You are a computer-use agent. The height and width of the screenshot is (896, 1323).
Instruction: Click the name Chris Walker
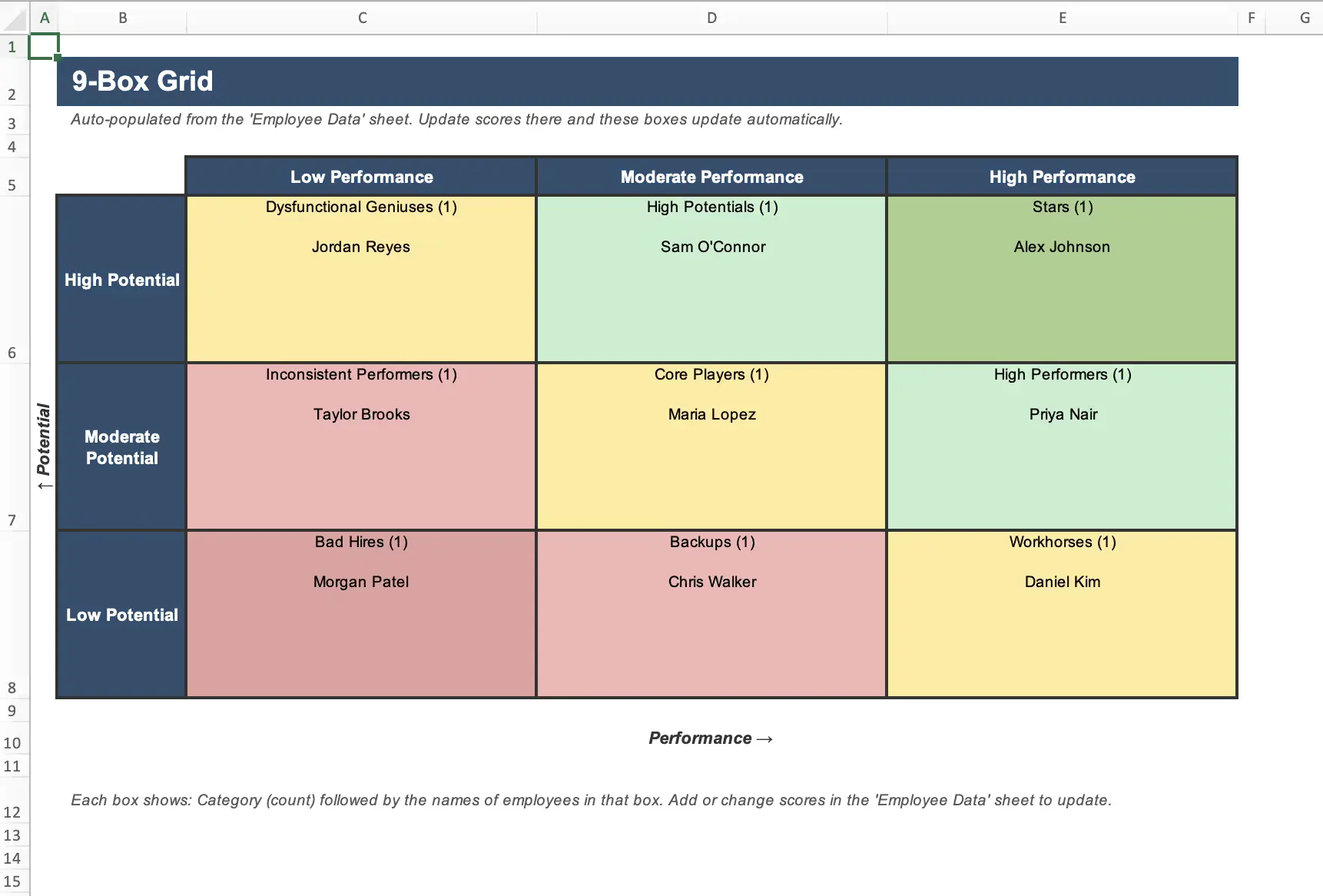coord(712,582)
